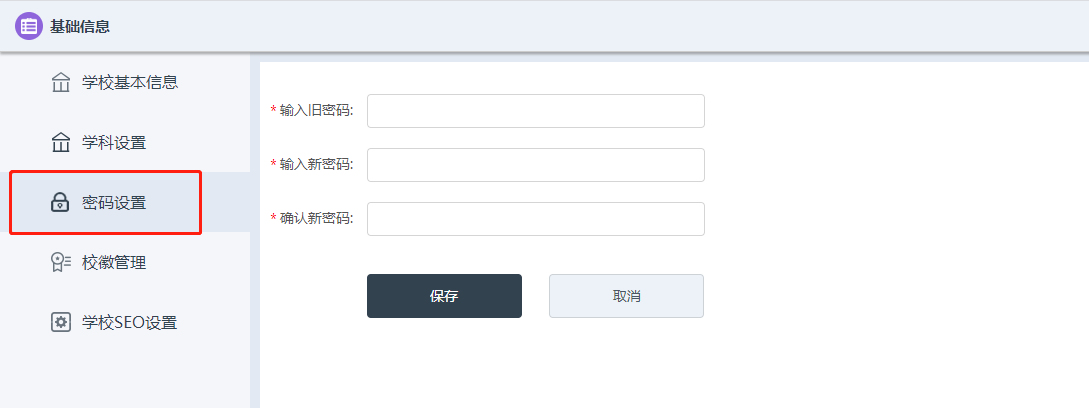The height and width of the screenshot is (408, 1089).
Task: Click the lock icon for 密码设置
Action: [x=61, y=203]
